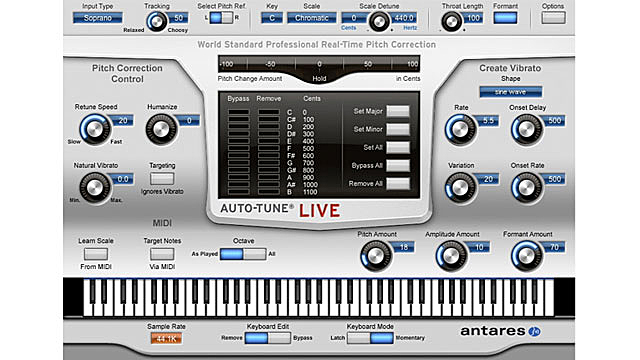Click the Humanize knob
This screenshot has width=640, height=360.
click(161, 129)
